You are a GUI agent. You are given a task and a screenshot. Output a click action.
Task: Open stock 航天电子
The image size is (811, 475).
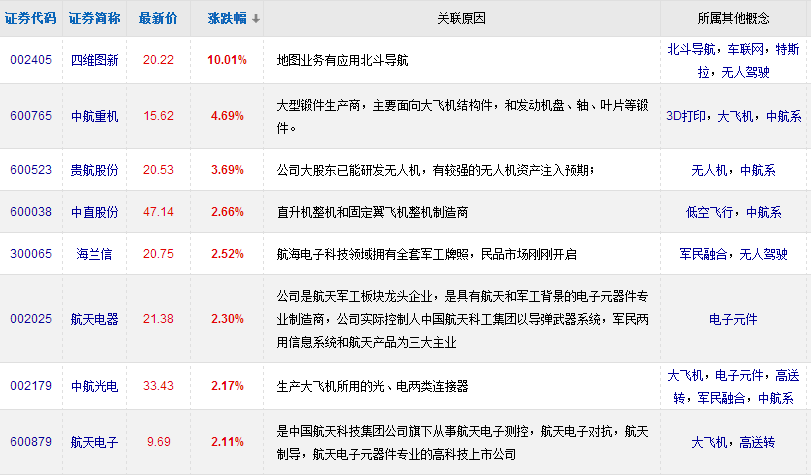pyautogui.click(x=95, y=442)
